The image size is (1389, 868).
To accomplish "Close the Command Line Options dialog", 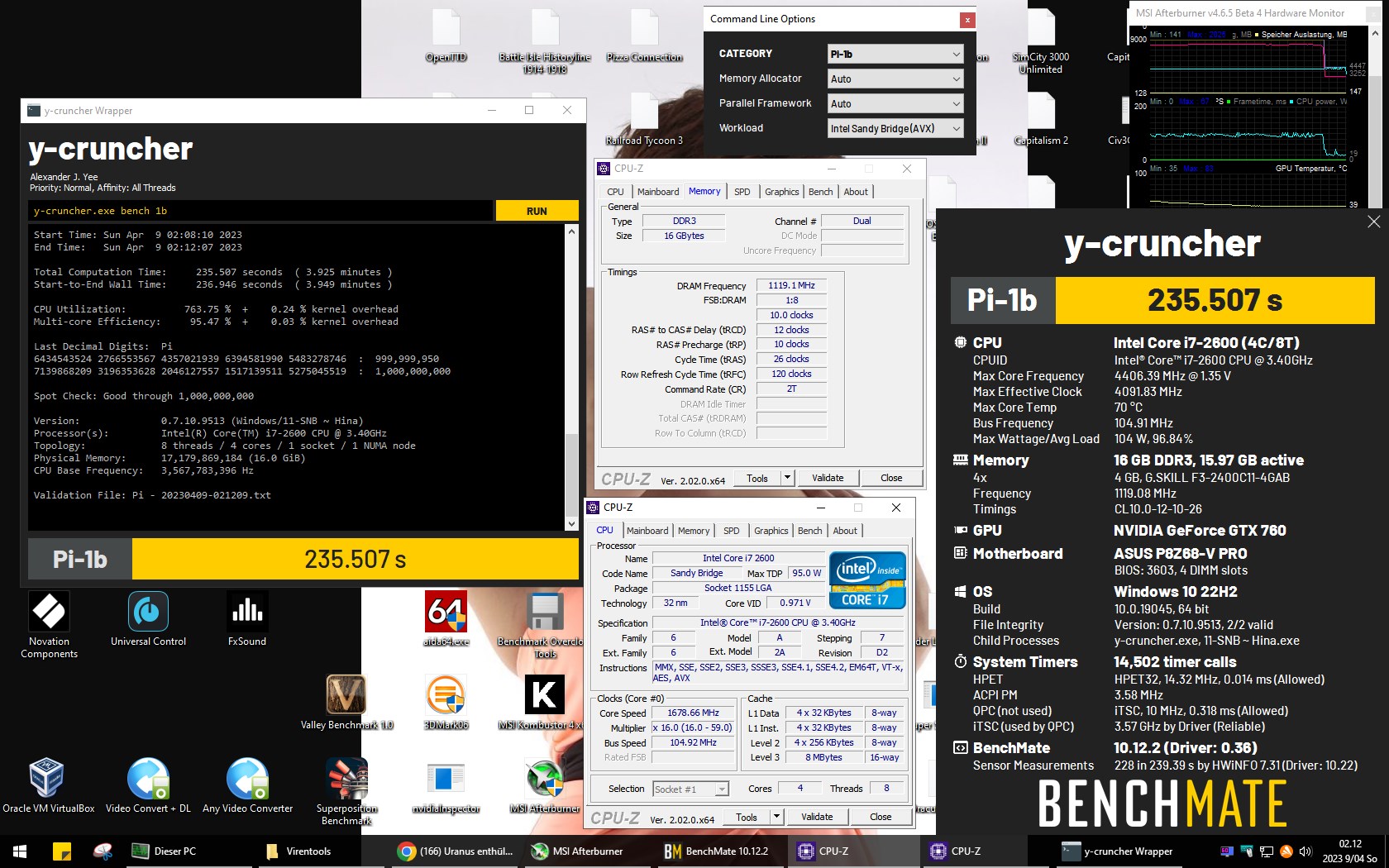I will click(967, 19).
